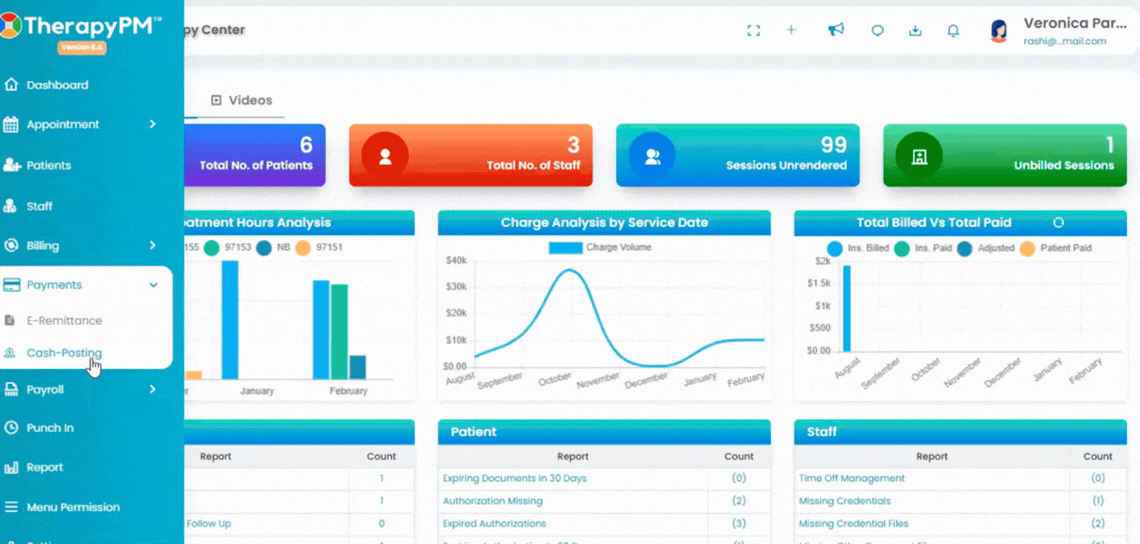
Task: Open Expiring Documents in 30 Days report
Action: pyautogui.click(x=515, y=479)
